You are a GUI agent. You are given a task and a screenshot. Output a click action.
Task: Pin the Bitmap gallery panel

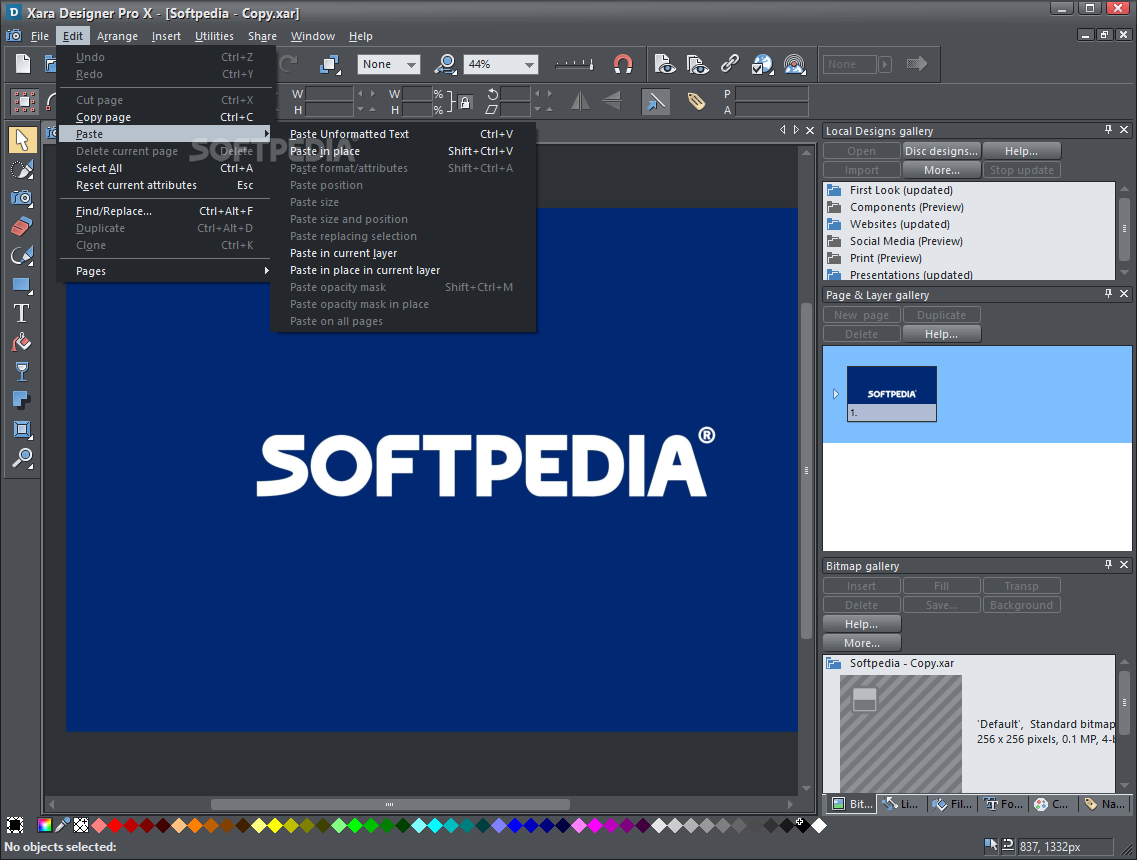point(1108,564)
